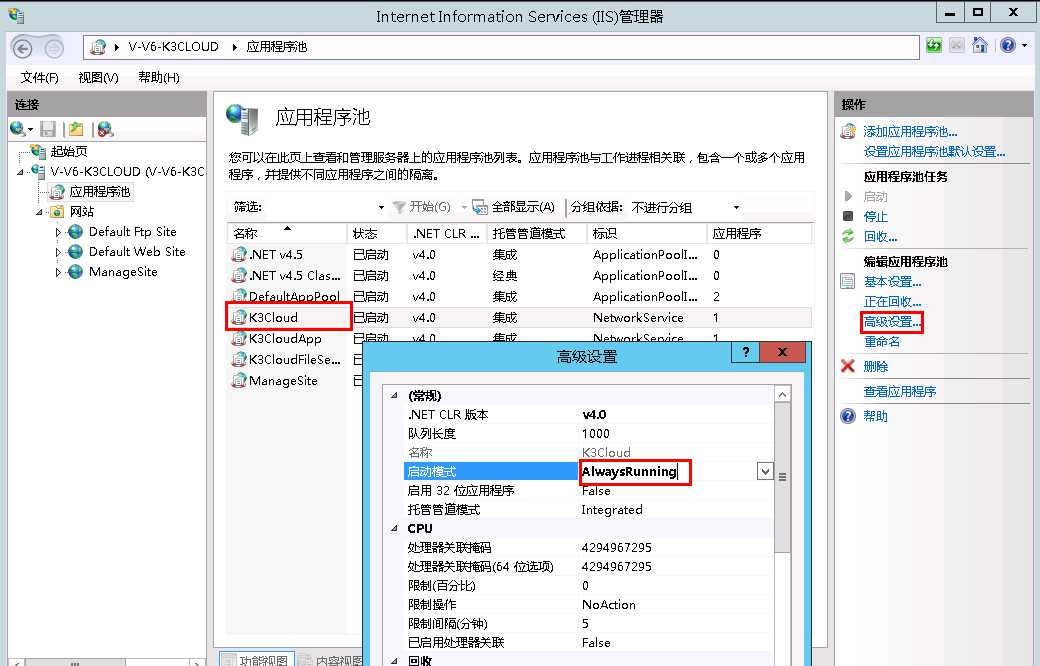This screenshot has height=666, width=1040.
Task: Open the 帮助(H) menu
Action: point(159,78)
